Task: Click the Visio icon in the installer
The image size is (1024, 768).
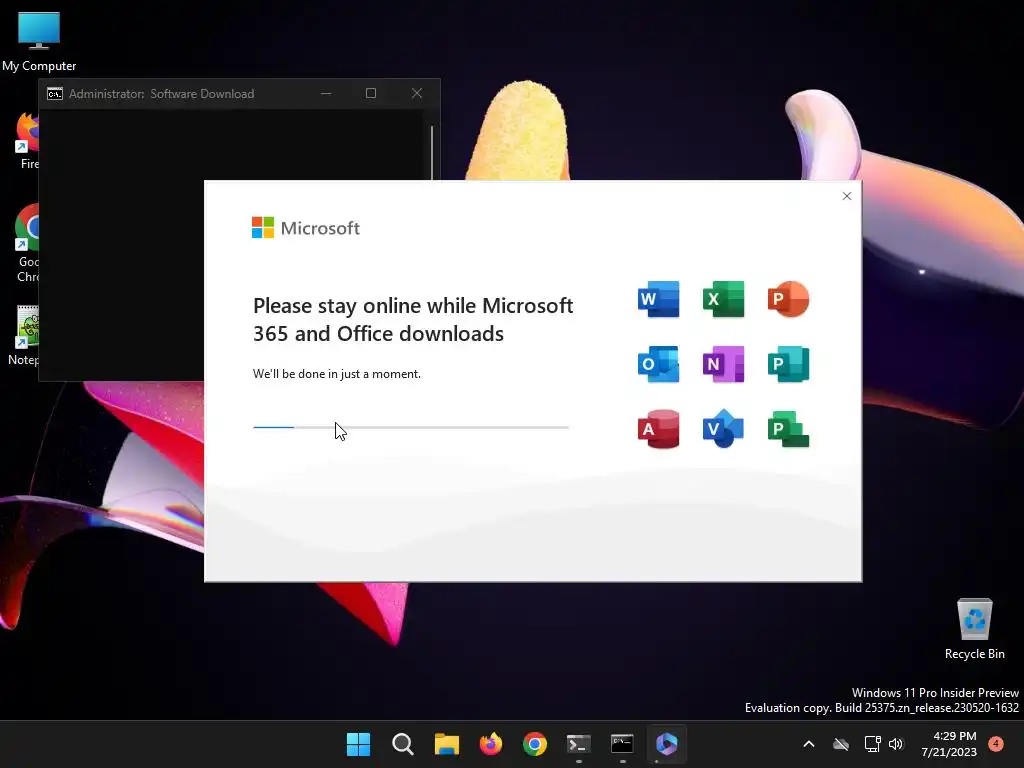Action: coord(723,429)
